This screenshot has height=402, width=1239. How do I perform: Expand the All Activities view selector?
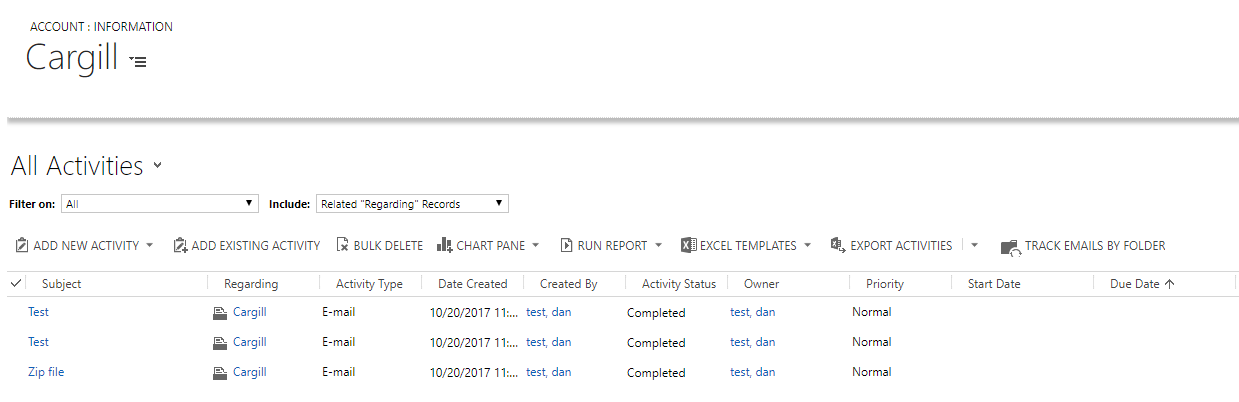coord(158,166)
